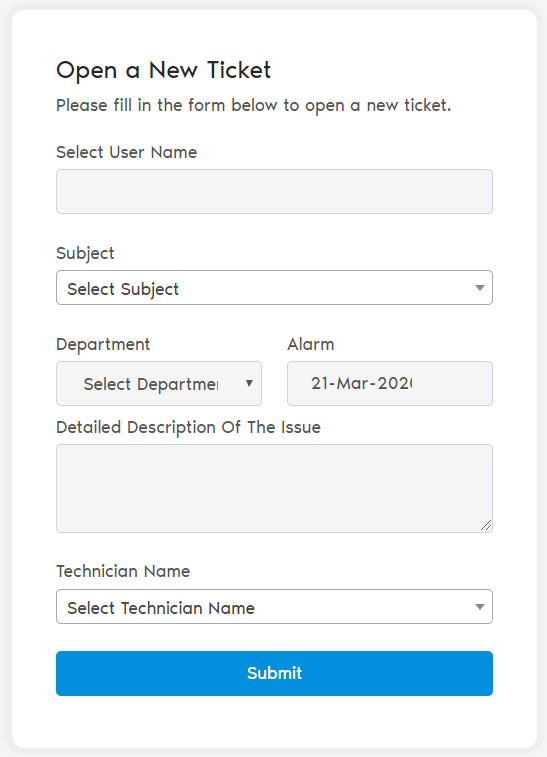Click the Department dropdown triangle arrow
Viewport: 547px width, 757px height.
pyautogui.click(x=249, y=383)
